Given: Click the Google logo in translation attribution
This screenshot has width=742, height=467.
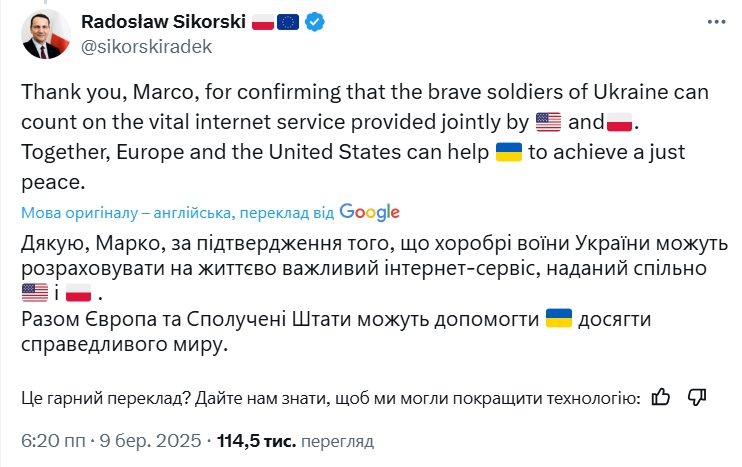Looking at the screenshot, I should (x=369, y=212).
